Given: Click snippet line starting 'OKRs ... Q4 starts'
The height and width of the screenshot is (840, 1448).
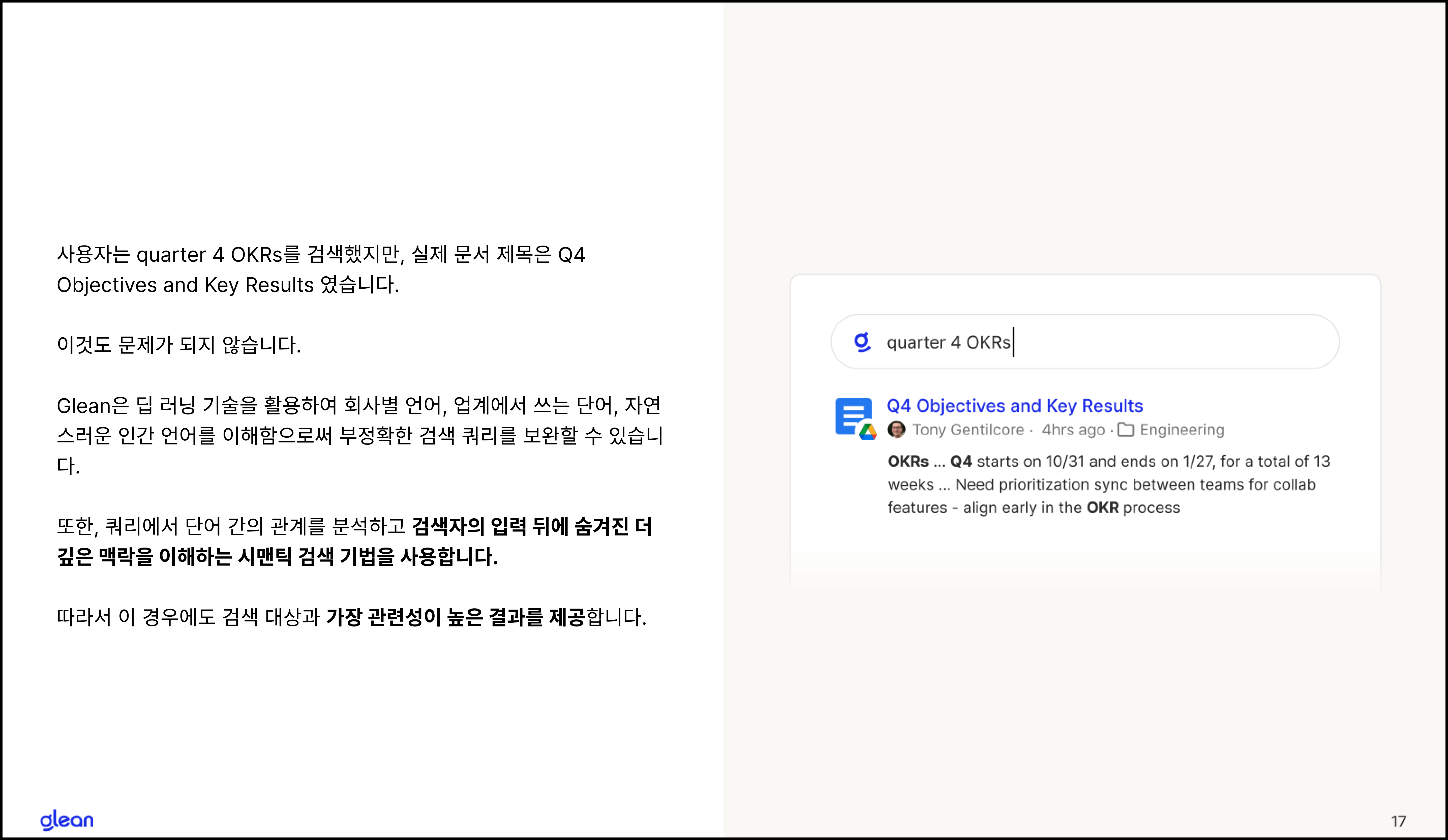Looking at the screenshot, I should [1108, 461].
